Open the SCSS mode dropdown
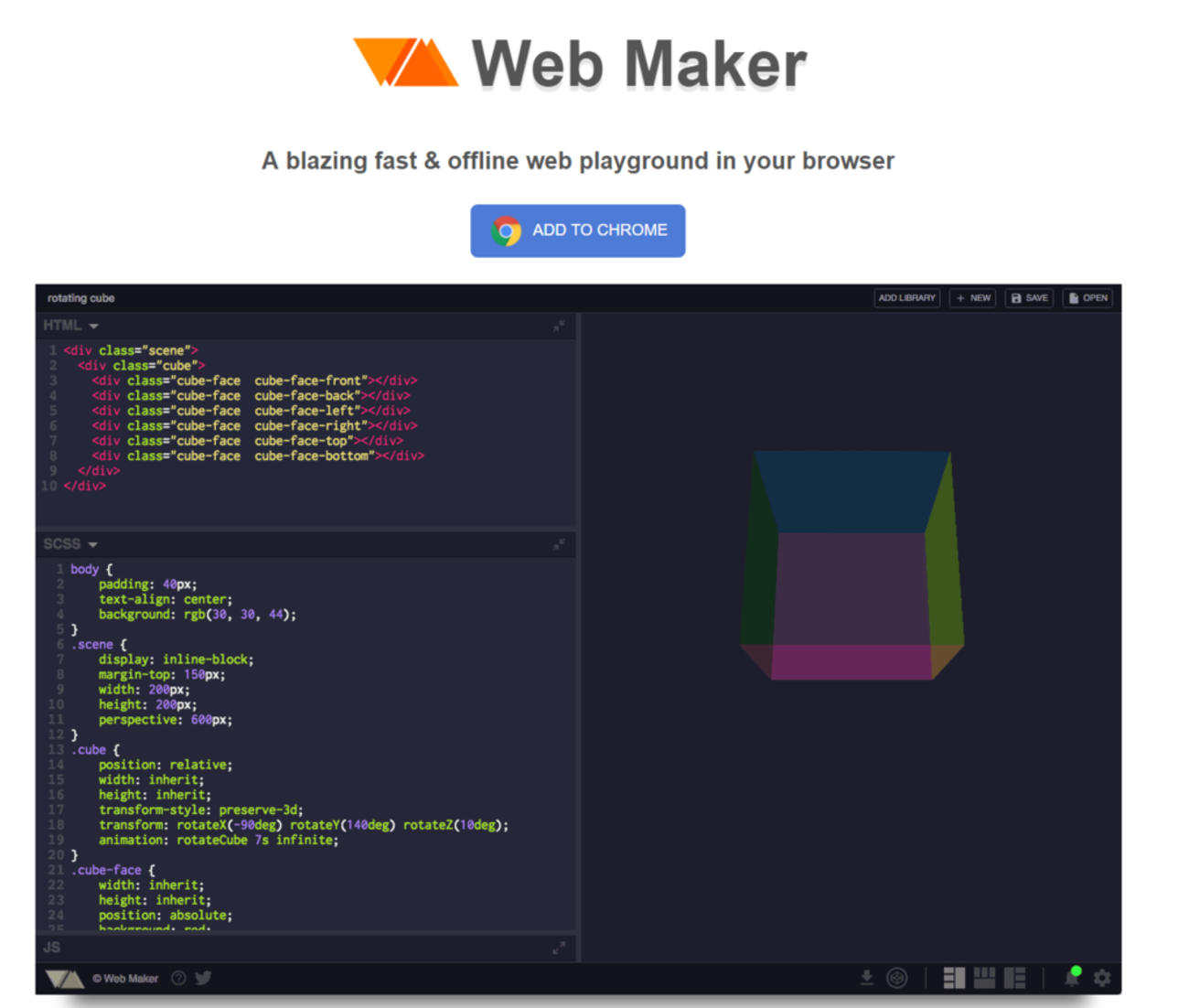Screen dimensions: 1189x1008 (x=70, y=544)
